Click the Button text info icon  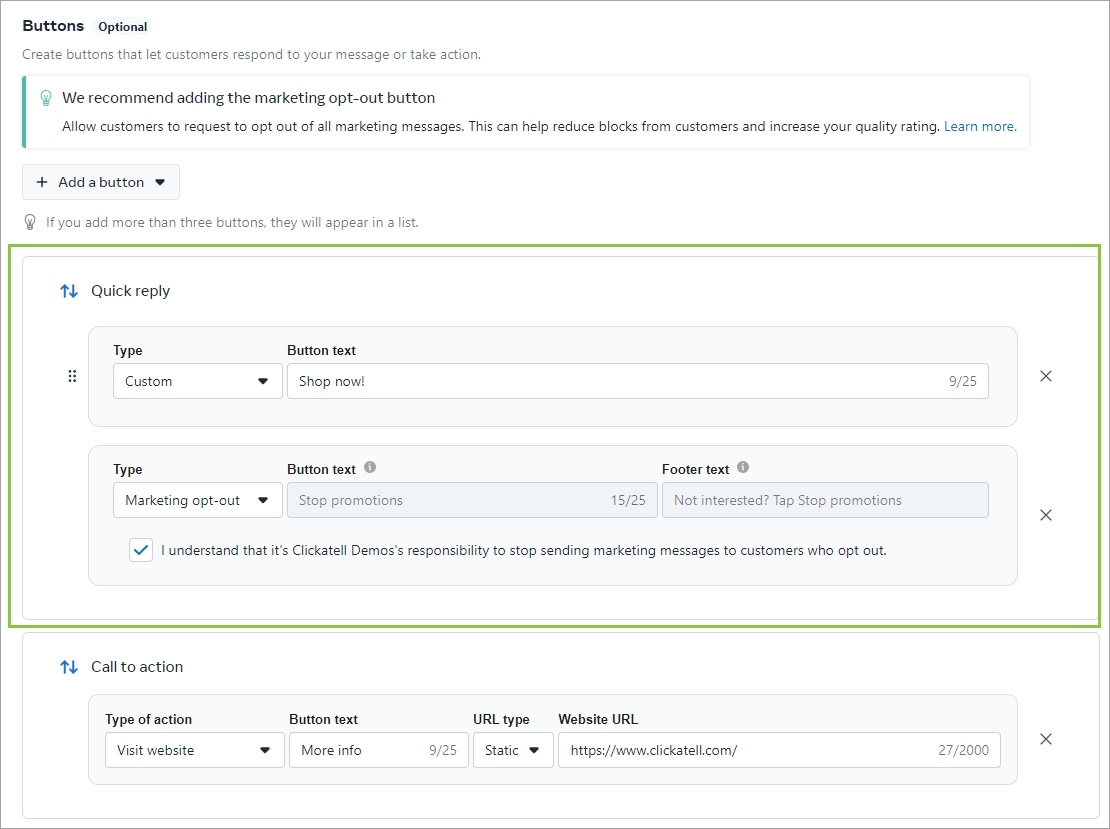pyautogui.click(x=370, y=468)
